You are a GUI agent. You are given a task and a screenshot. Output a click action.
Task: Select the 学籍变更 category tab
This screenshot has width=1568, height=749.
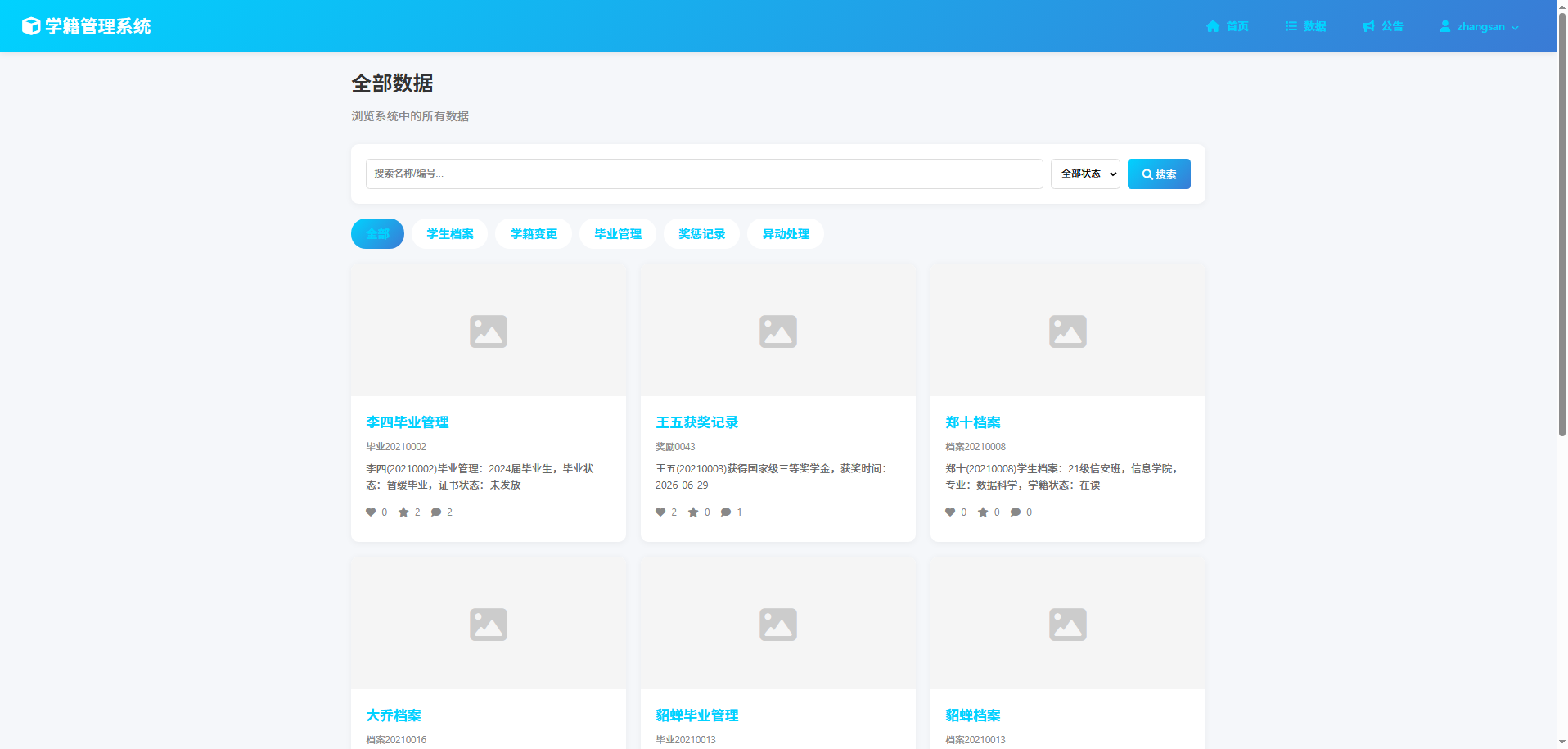point(534,234)
